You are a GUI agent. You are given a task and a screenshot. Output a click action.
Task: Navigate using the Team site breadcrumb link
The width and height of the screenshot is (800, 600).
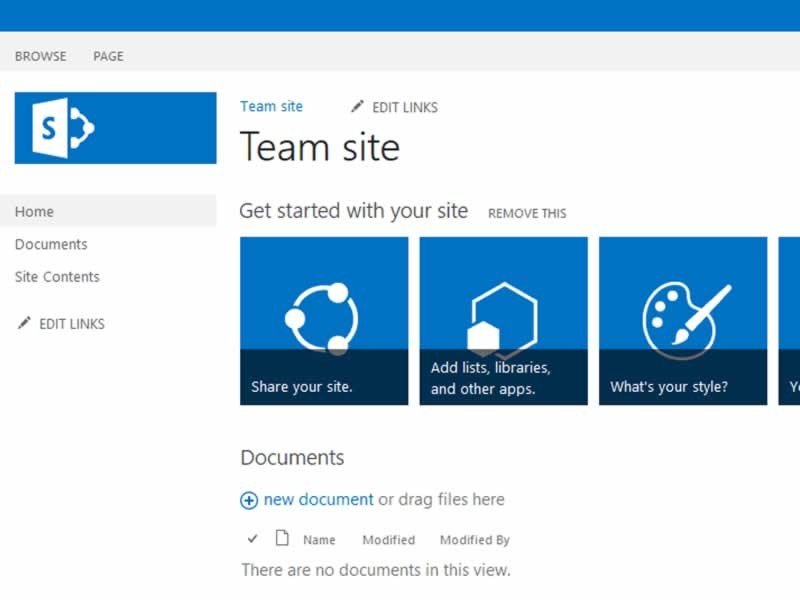(272, 106)
